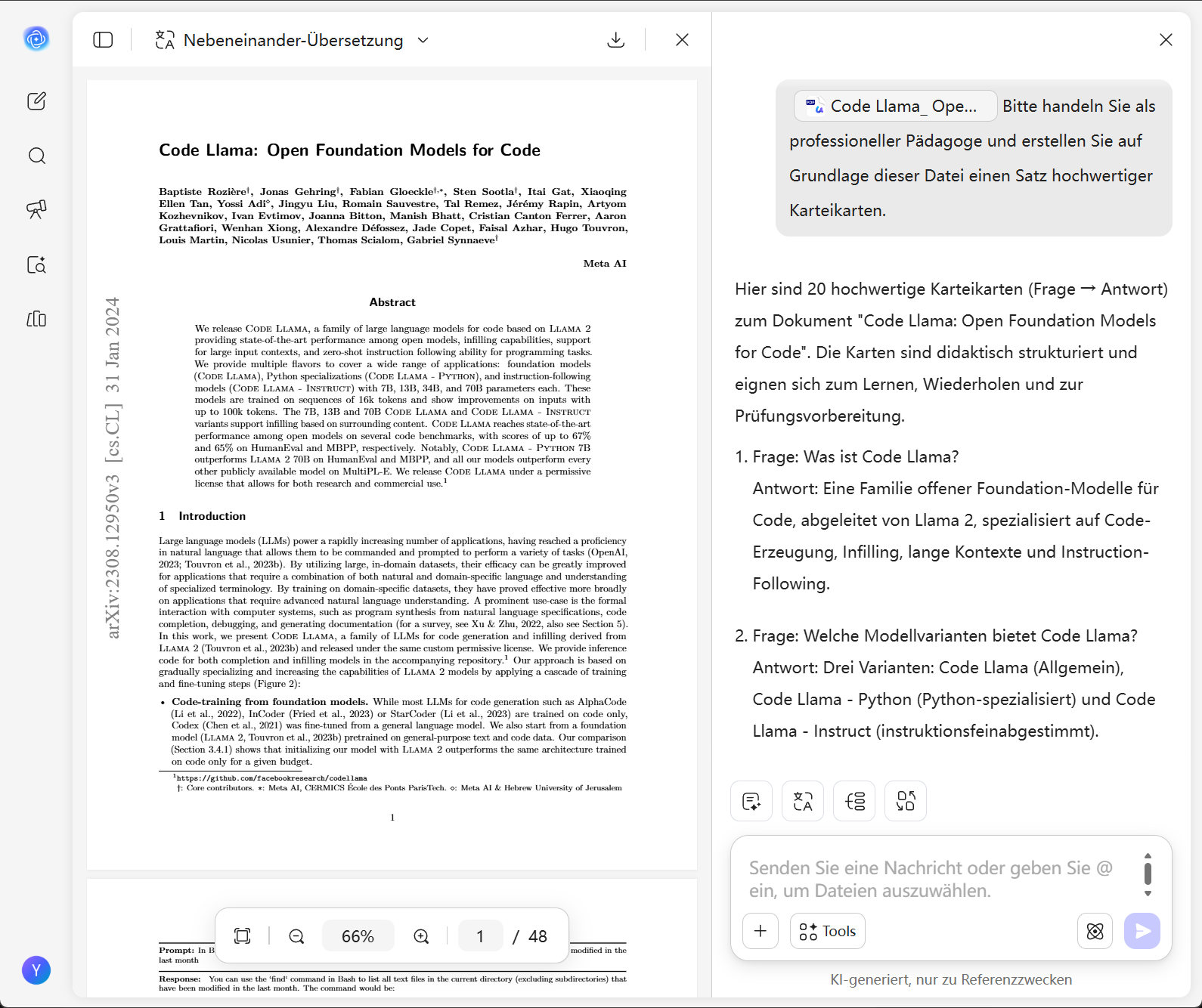This screenshot has height=1008, width=1202.
Task: Focus the message input field
Action: (937, 879)
